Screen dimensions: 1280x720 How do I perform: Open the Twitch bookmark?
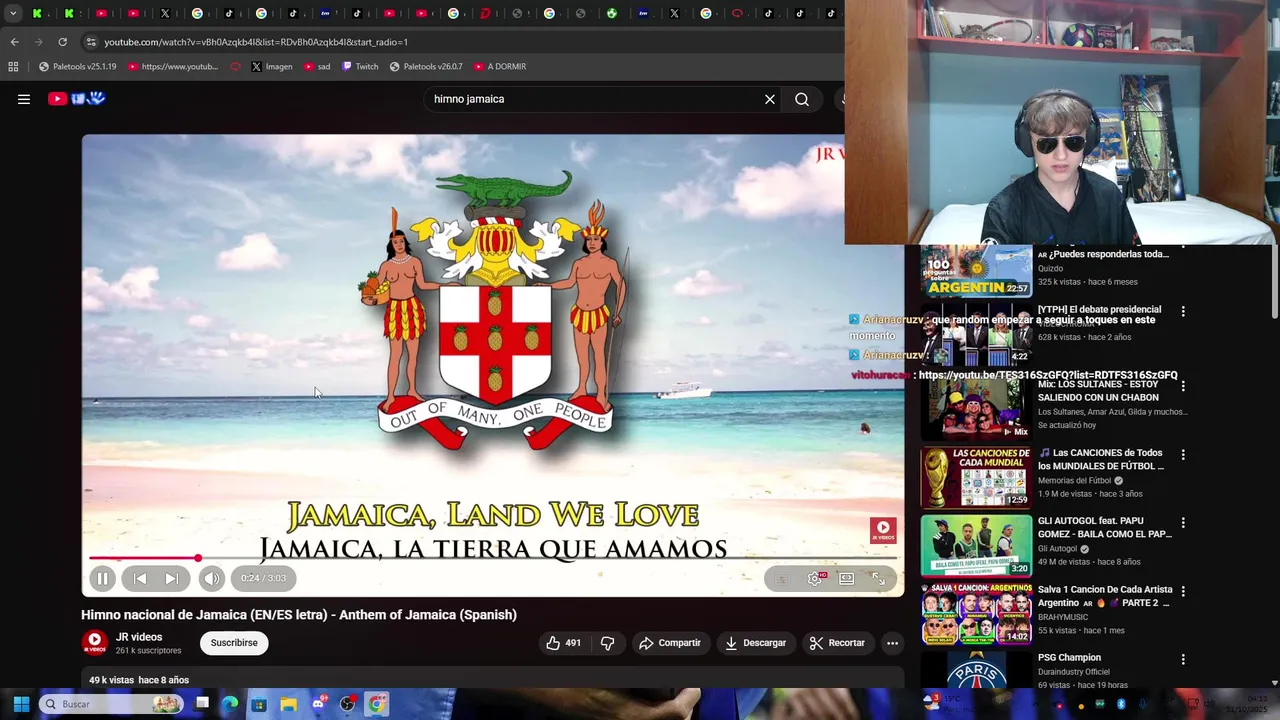(360, 67)
